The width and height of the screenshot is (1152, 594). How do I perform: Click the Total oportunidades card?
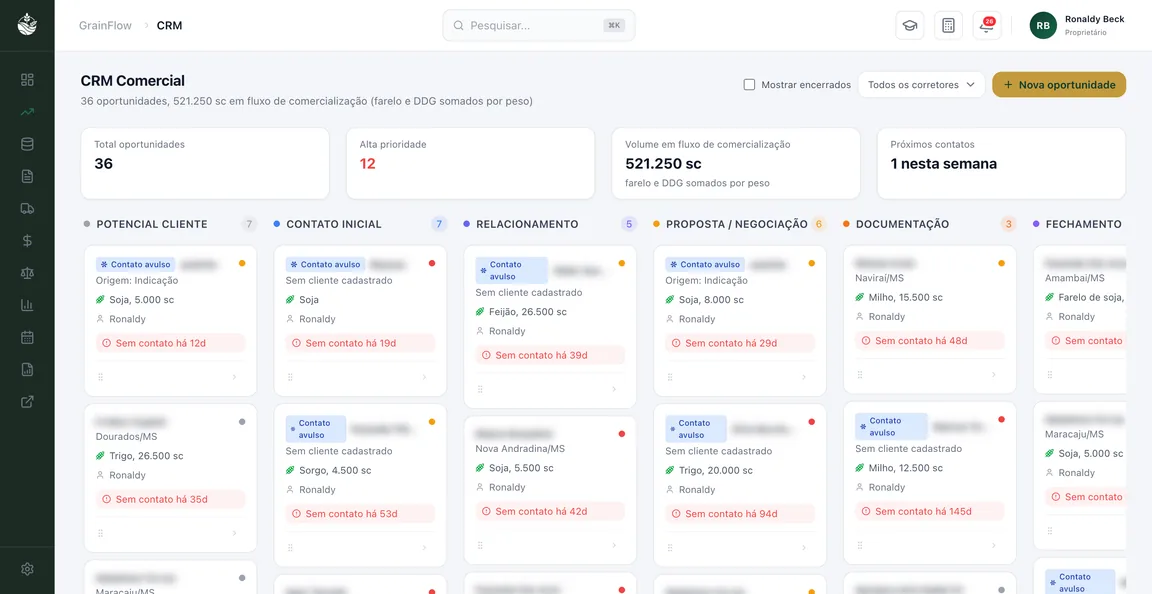pyautogui.click(x=205, y=163)
